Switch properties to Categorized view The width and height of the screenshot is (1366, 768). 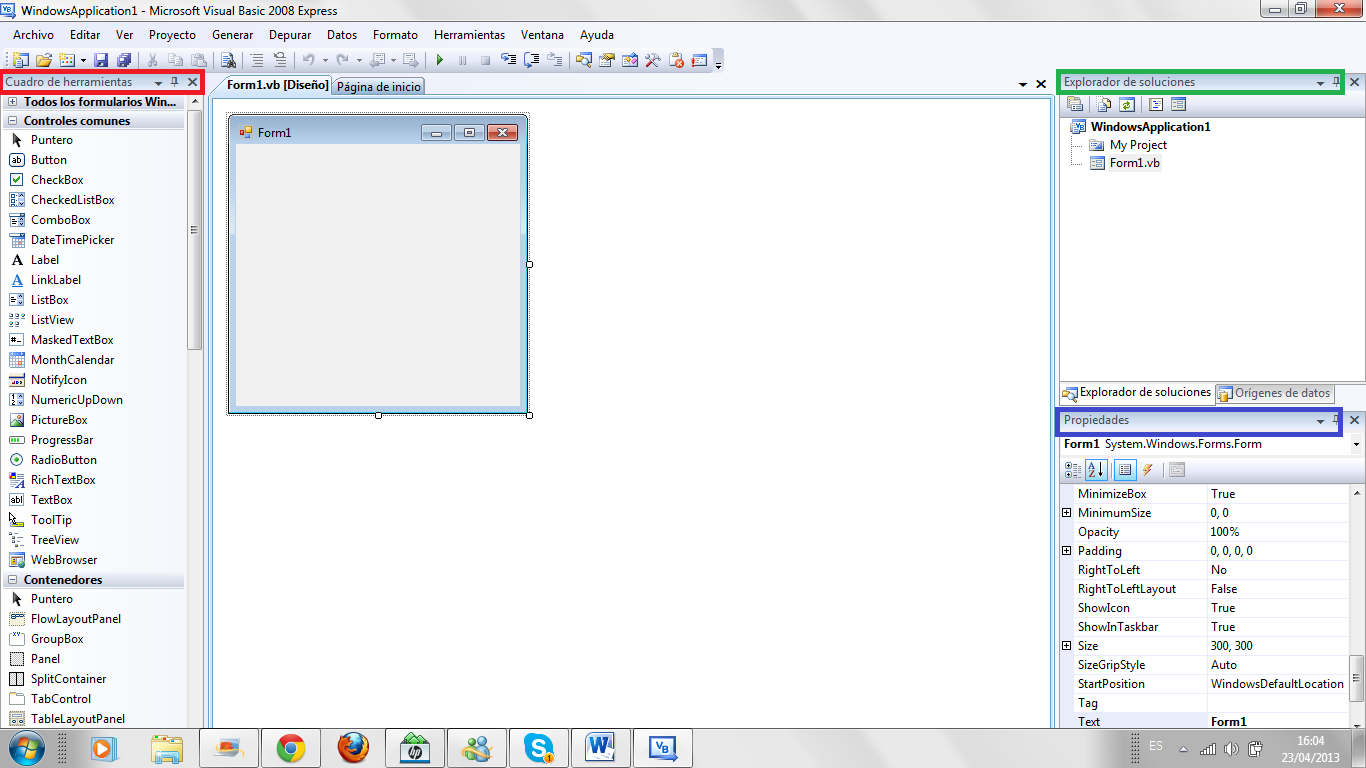(x=1075, y=469)
